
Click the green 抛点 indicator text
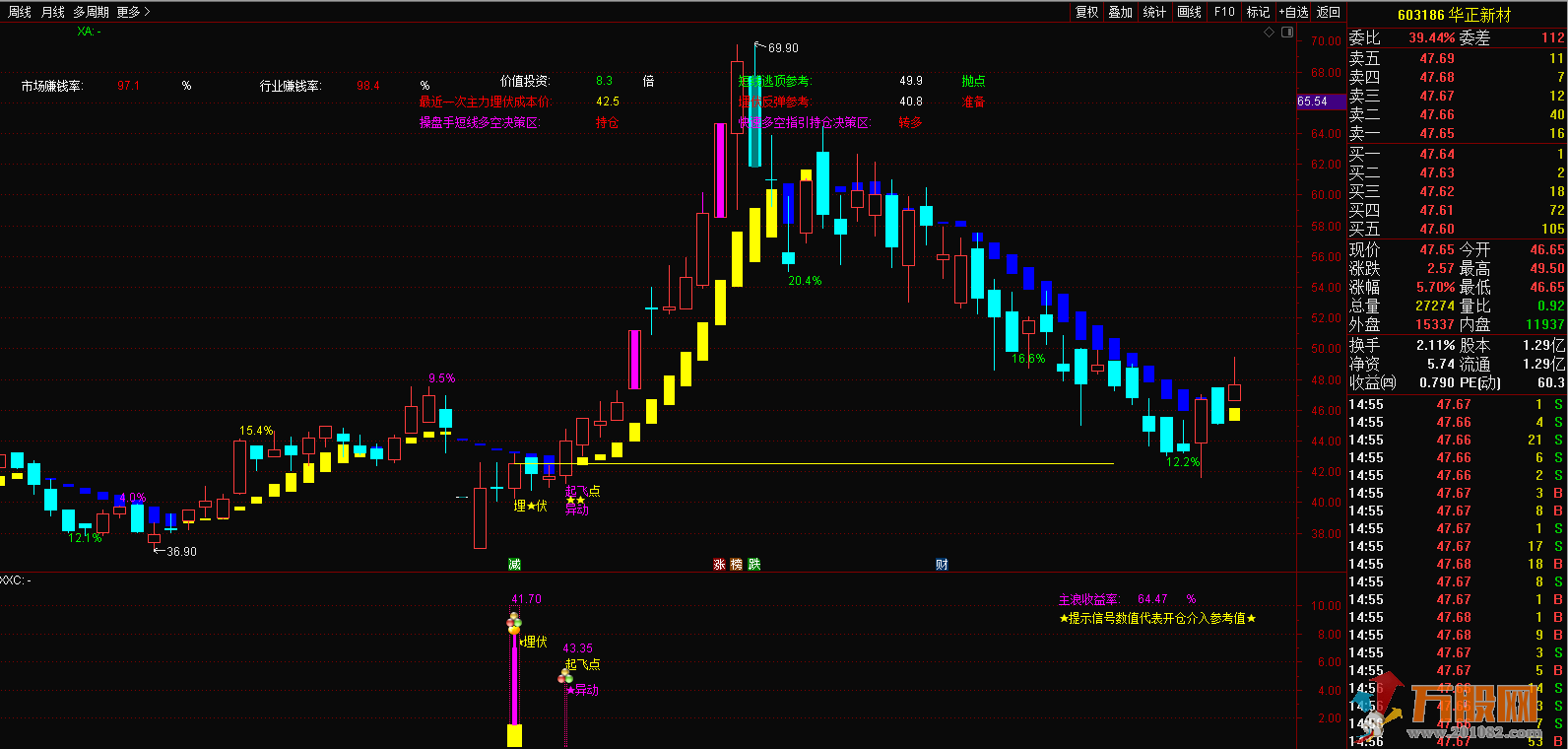pos(973,81)
